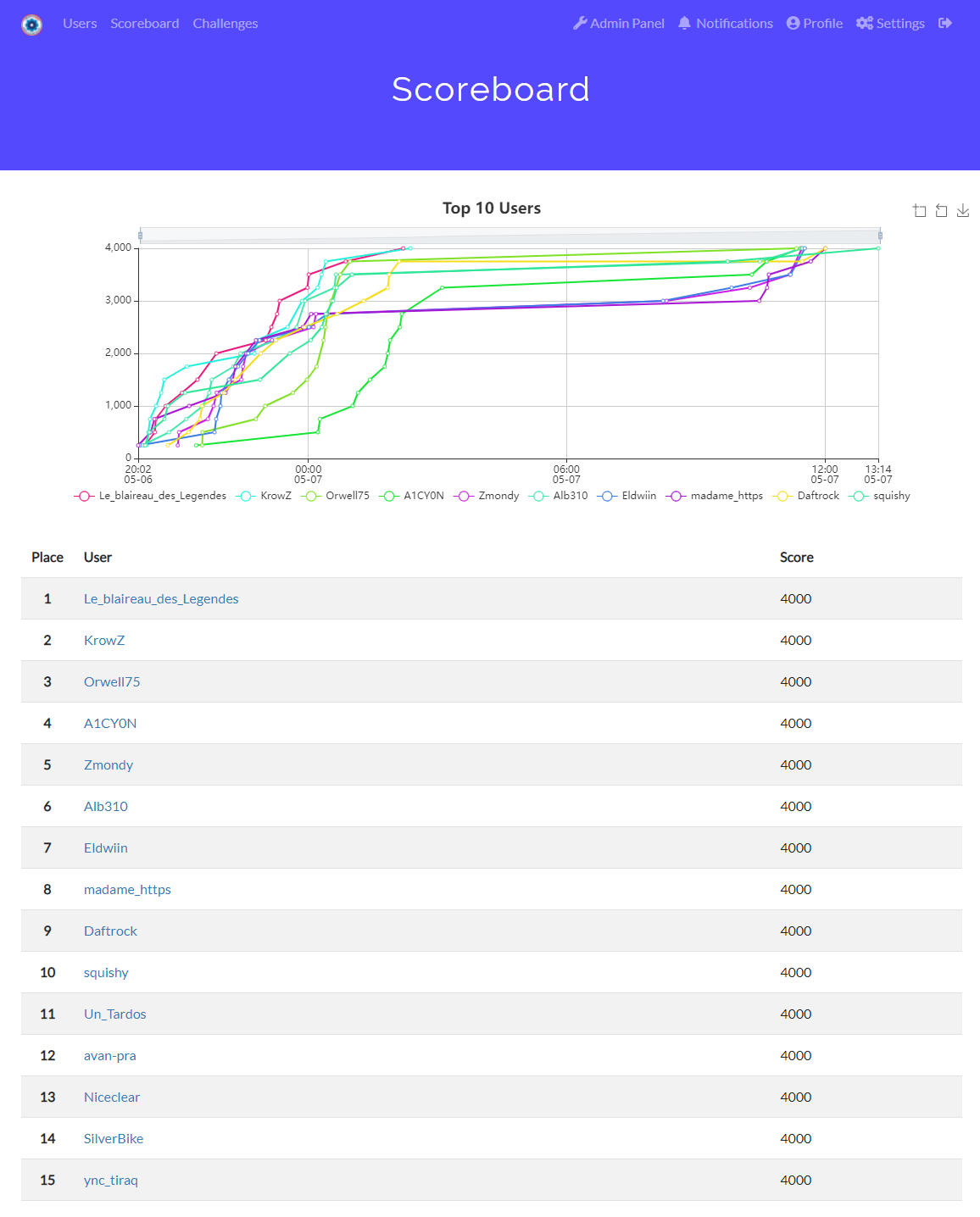Click the 13:14 05-07 axis label
The image size is (980, 1217).
tap(878, 475)
